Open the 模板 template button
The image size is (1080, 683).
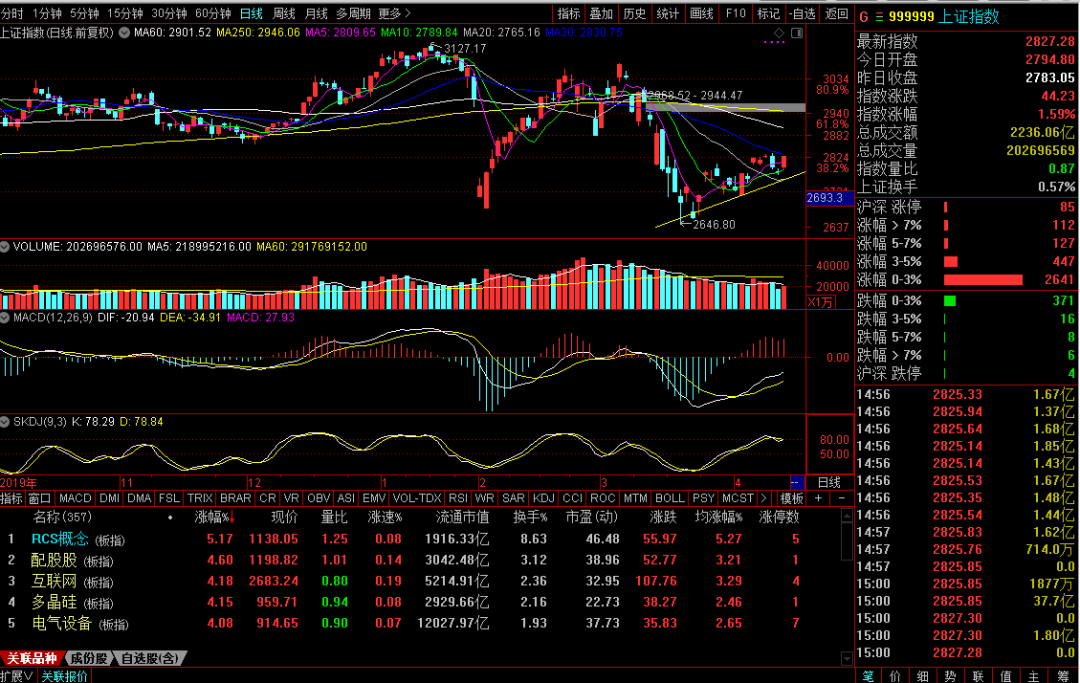coord(792,498)
